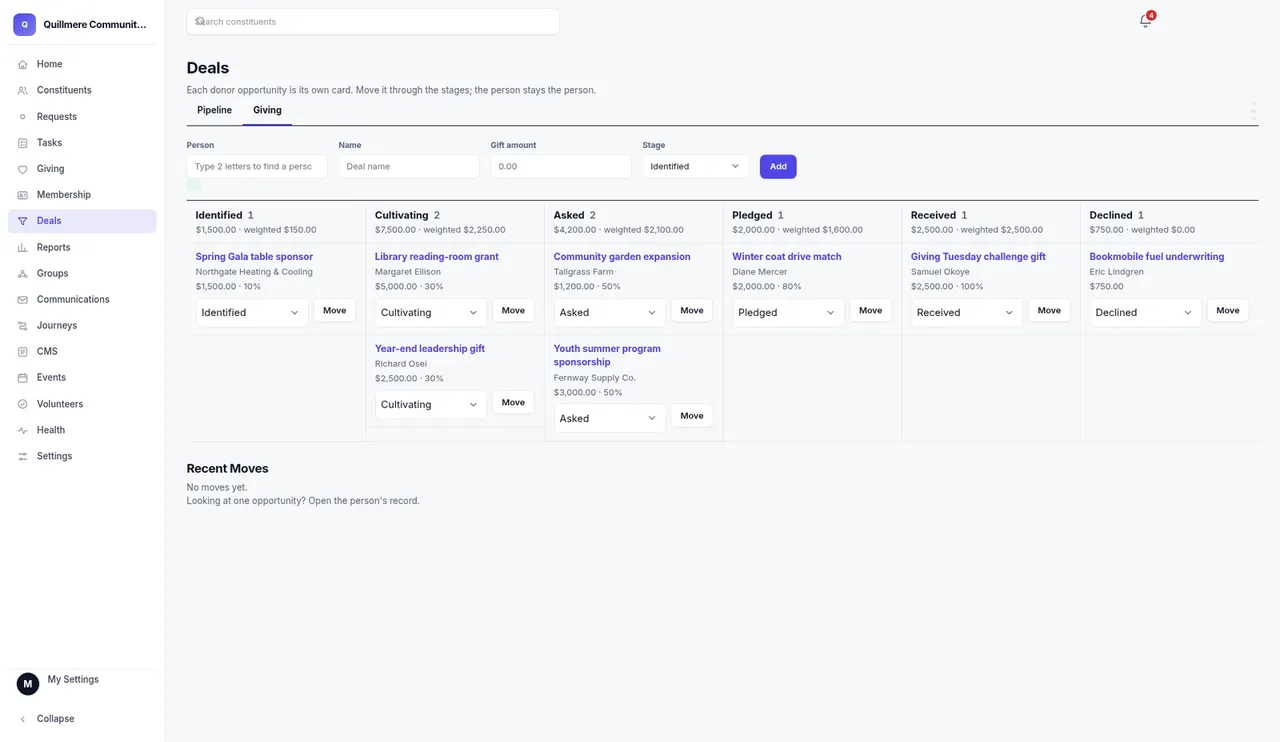Open stage dropdown for Year-end leadership gift

431,404
